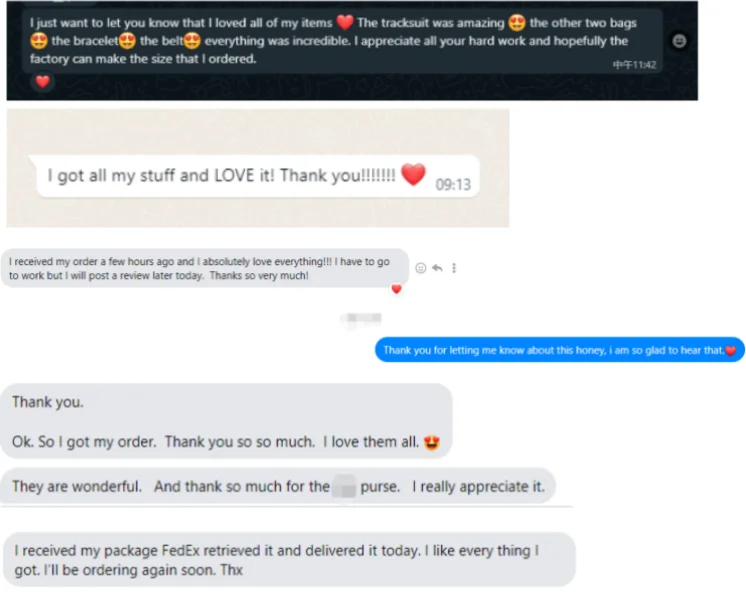Click heart reaction under the tracksuit message

pyautogui.click(x=41, y=82)
